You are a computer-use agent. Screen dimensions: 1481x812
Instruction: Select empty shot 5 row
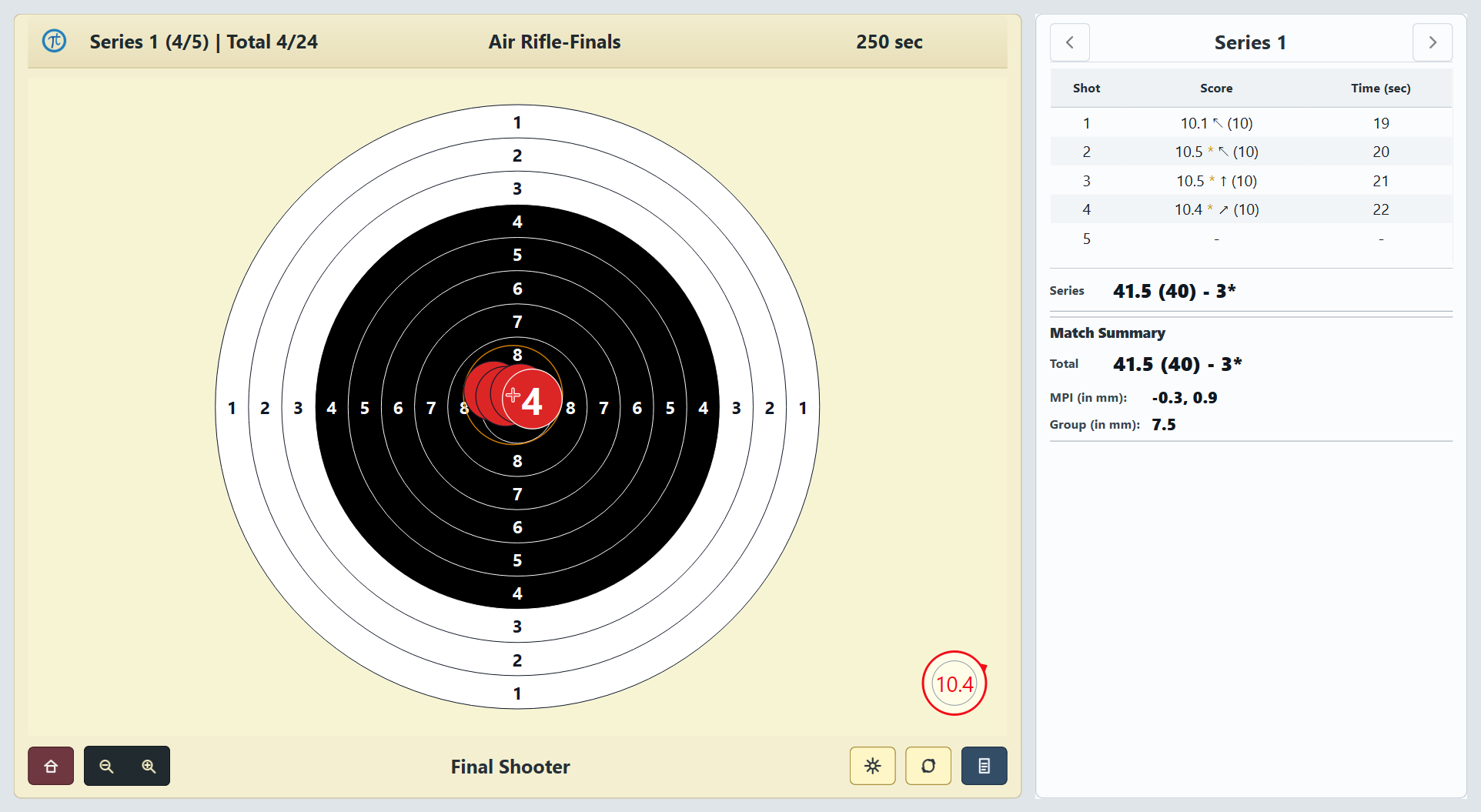[1251, 239]
